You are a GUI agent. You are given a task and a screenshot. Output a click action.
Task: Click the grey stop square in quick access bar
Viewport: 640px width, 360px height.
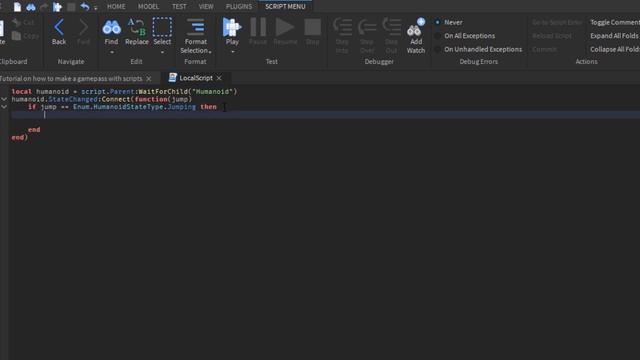[x=71, y=7]
